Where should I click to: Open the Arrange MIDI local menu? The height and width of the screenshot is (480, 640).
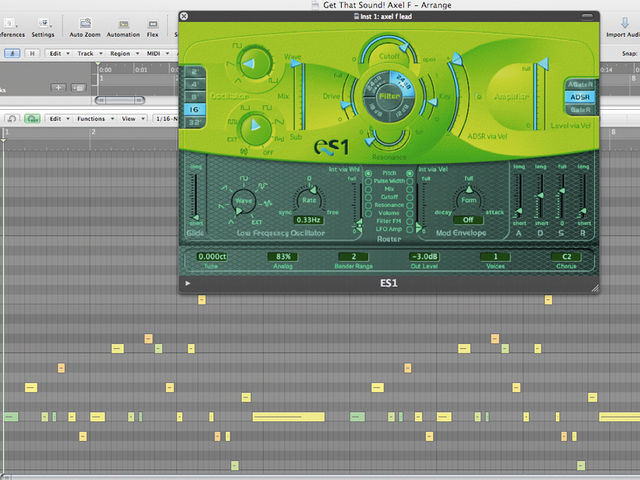coord(157,53)
